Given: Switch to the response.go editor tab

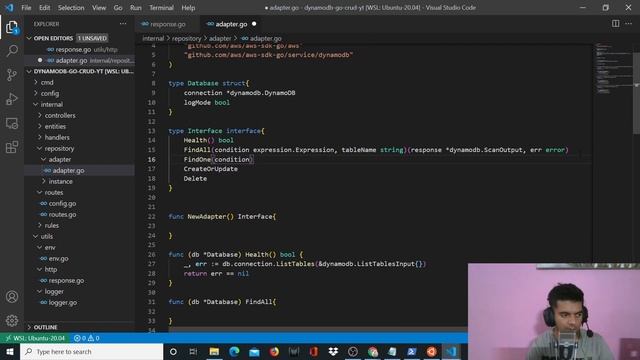Looking at the screenshot, I should [x=167, y=24].
